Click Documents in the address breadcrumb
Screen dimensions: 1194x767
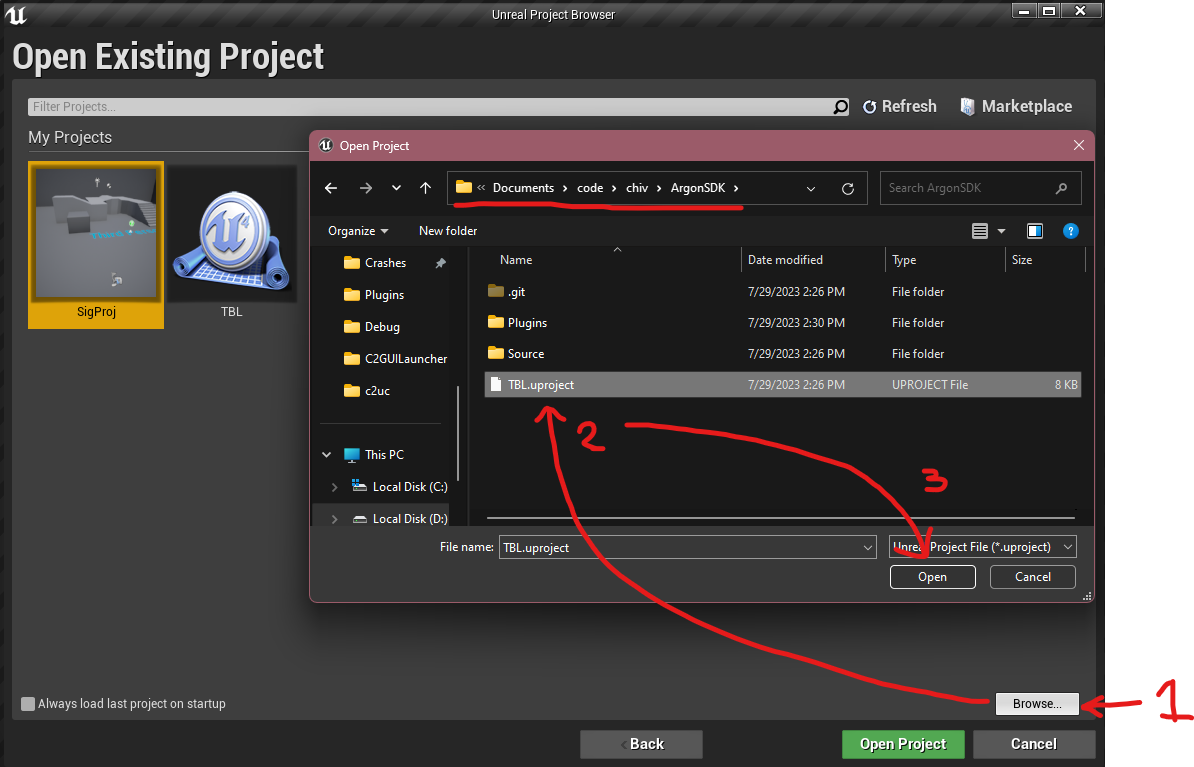tap(523, 188)
